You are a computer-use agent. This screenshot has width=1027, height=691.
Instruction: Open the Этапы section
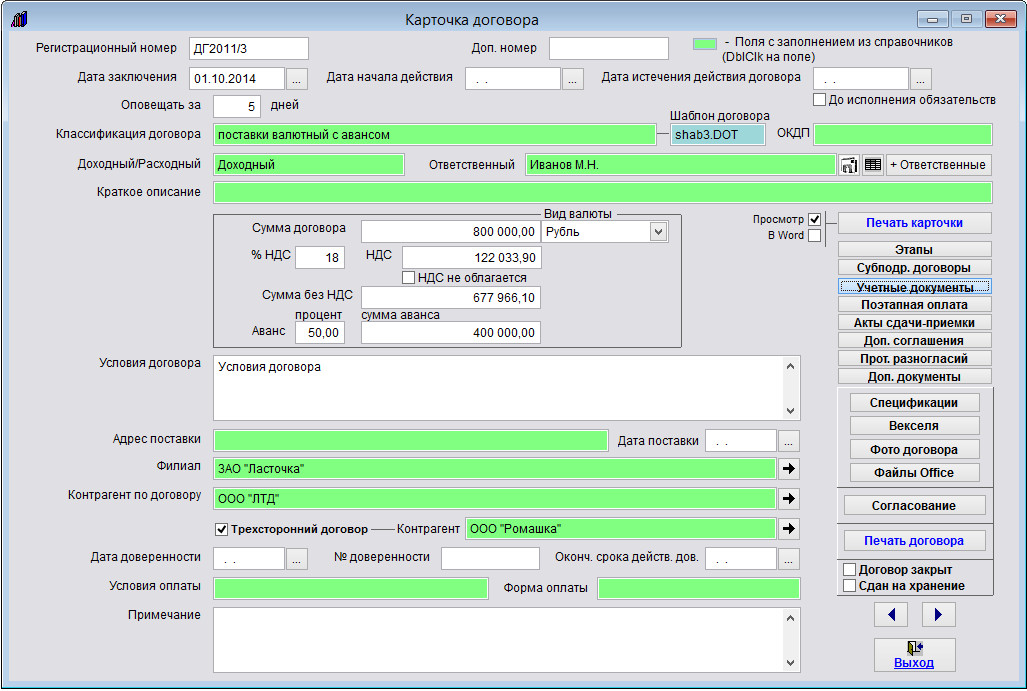[x=914, y=250]
